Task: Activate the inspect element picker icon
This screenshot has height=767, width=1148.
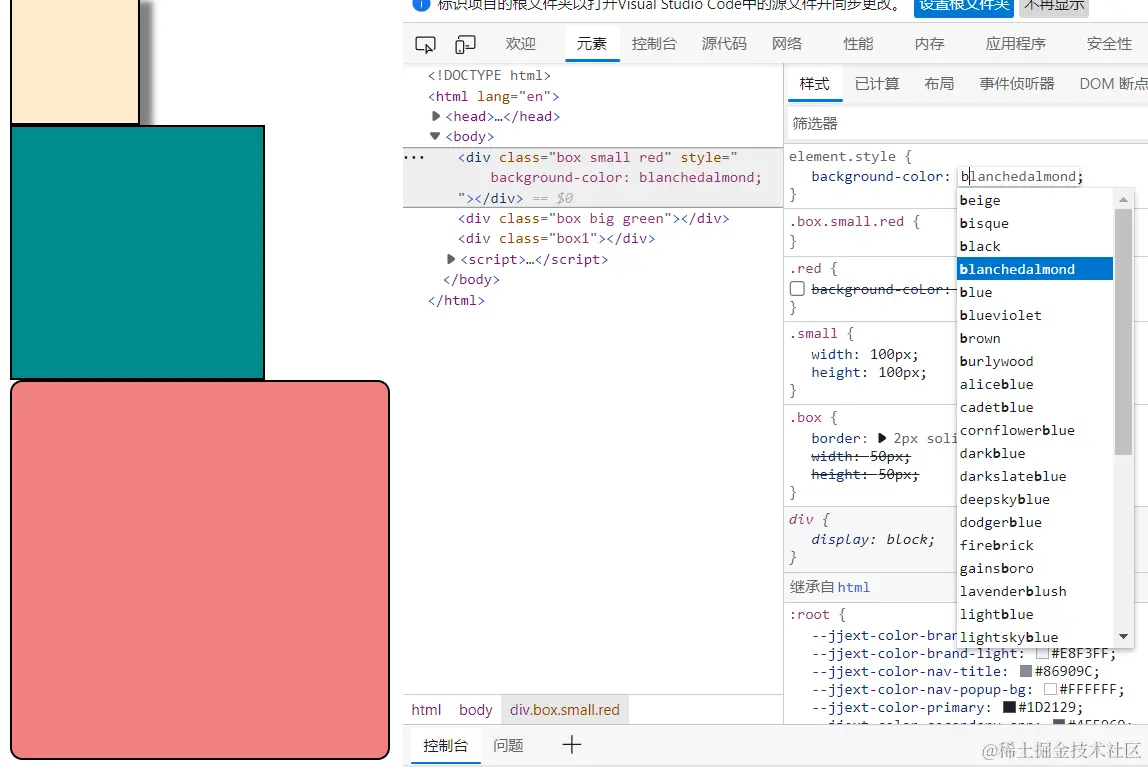Action: pyautogui.click(x=425, y=45)
